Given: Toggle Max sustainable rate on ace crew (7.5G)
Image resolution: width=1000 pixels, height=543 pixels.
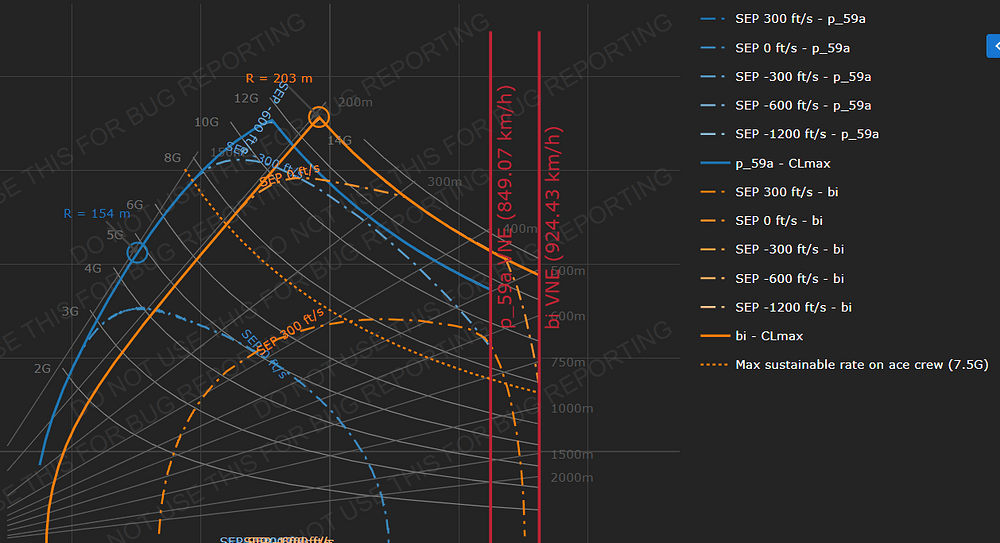Looking at the screenshot, I should click(844, 365).
